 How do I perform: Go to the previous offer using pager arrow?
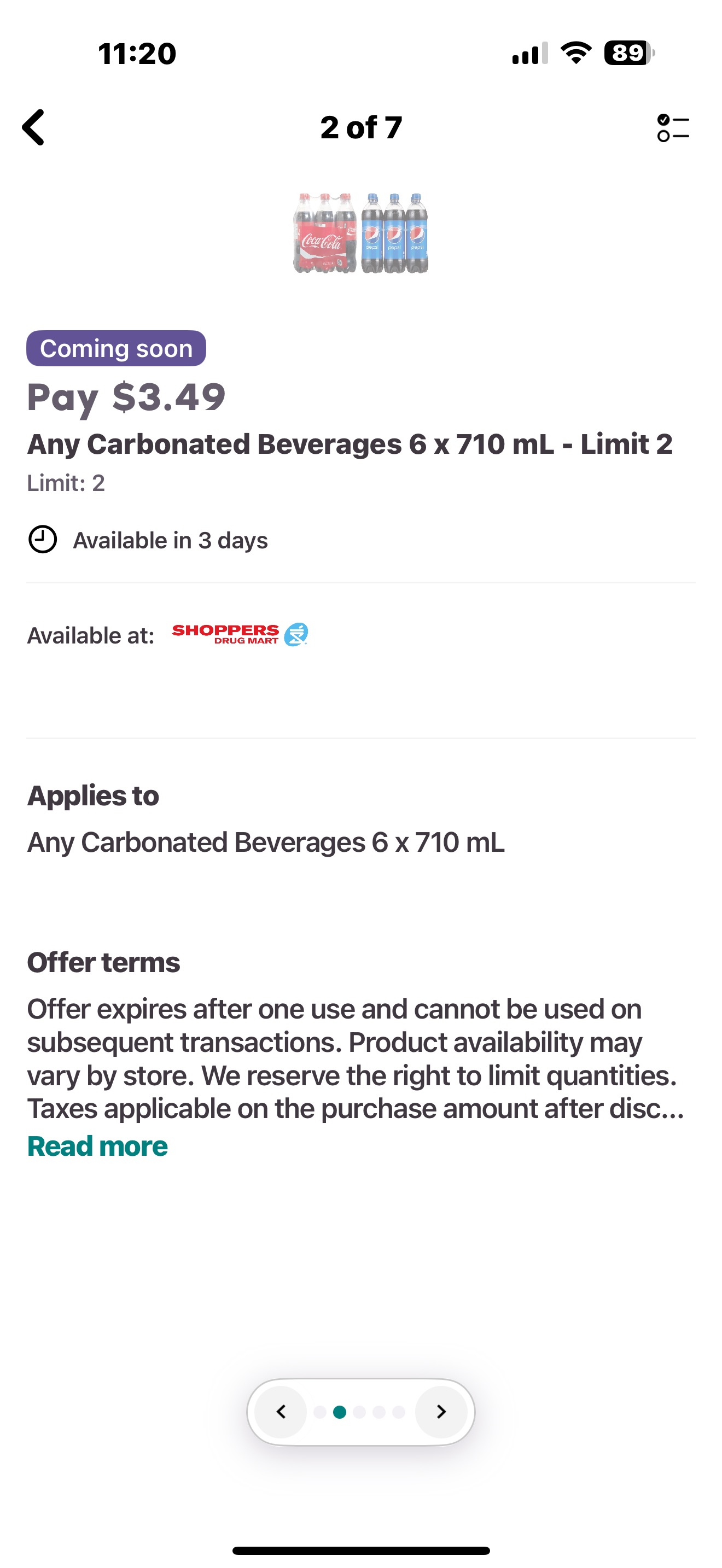(x=281, y=1412)
